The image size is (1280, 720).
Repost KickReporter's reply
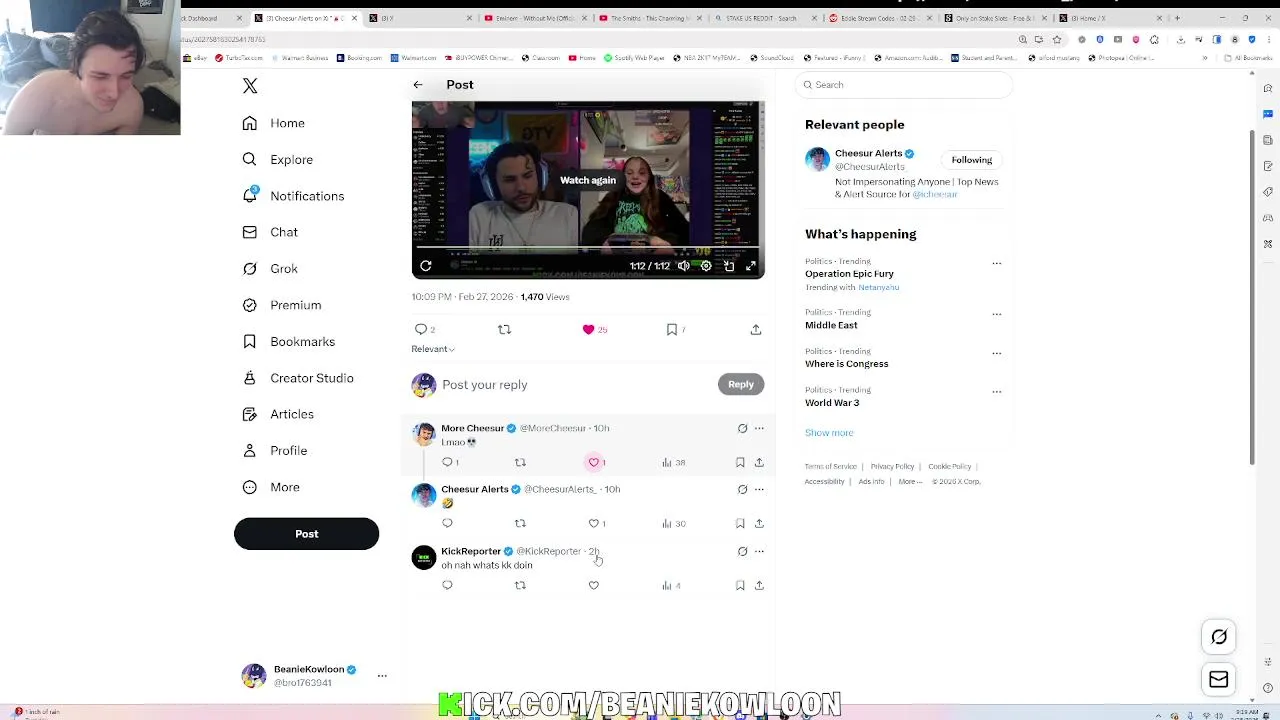(520, 585)
